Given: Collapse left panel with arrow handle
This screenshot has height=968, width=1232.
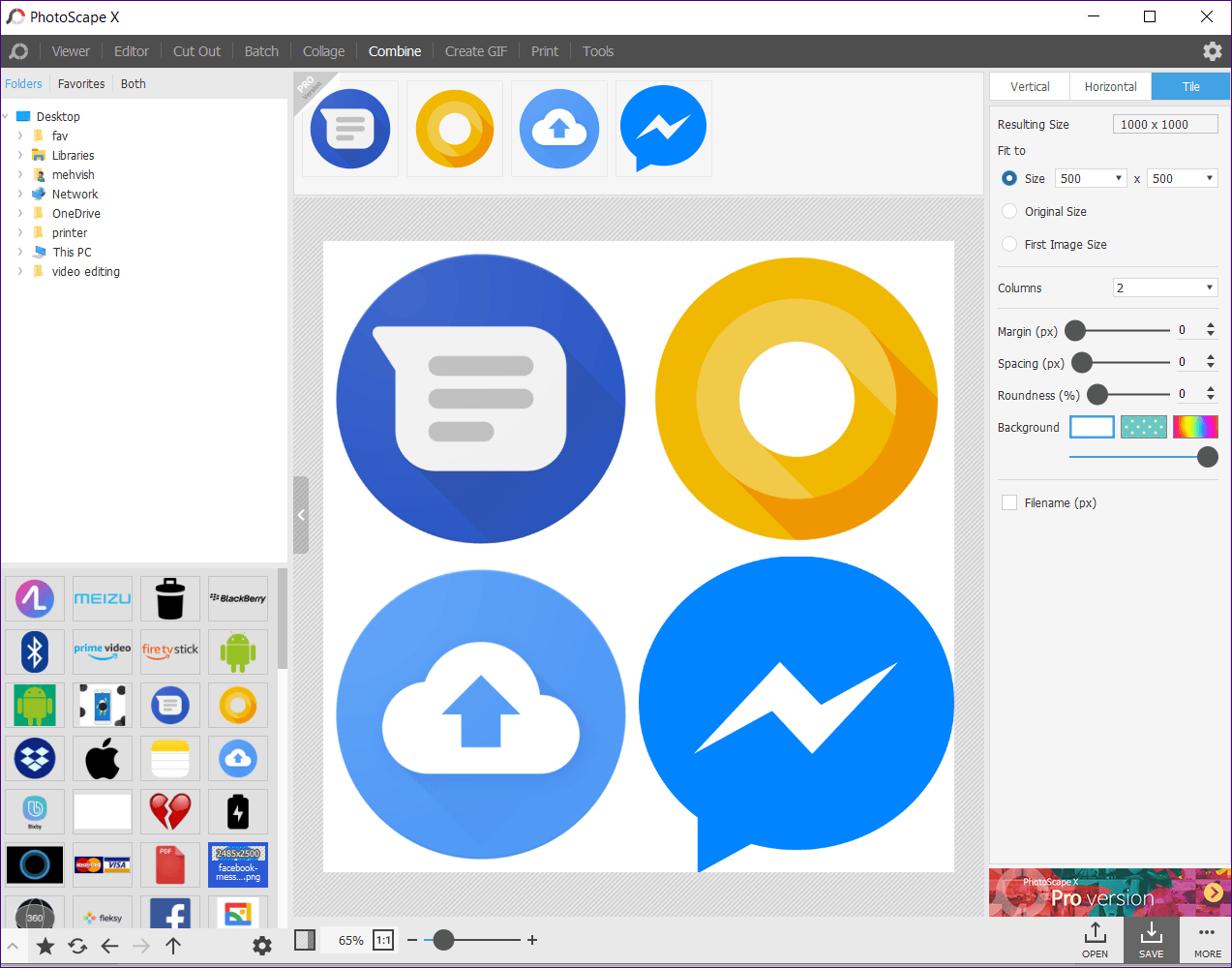Looking at the screenshot, I should [301, 515].
